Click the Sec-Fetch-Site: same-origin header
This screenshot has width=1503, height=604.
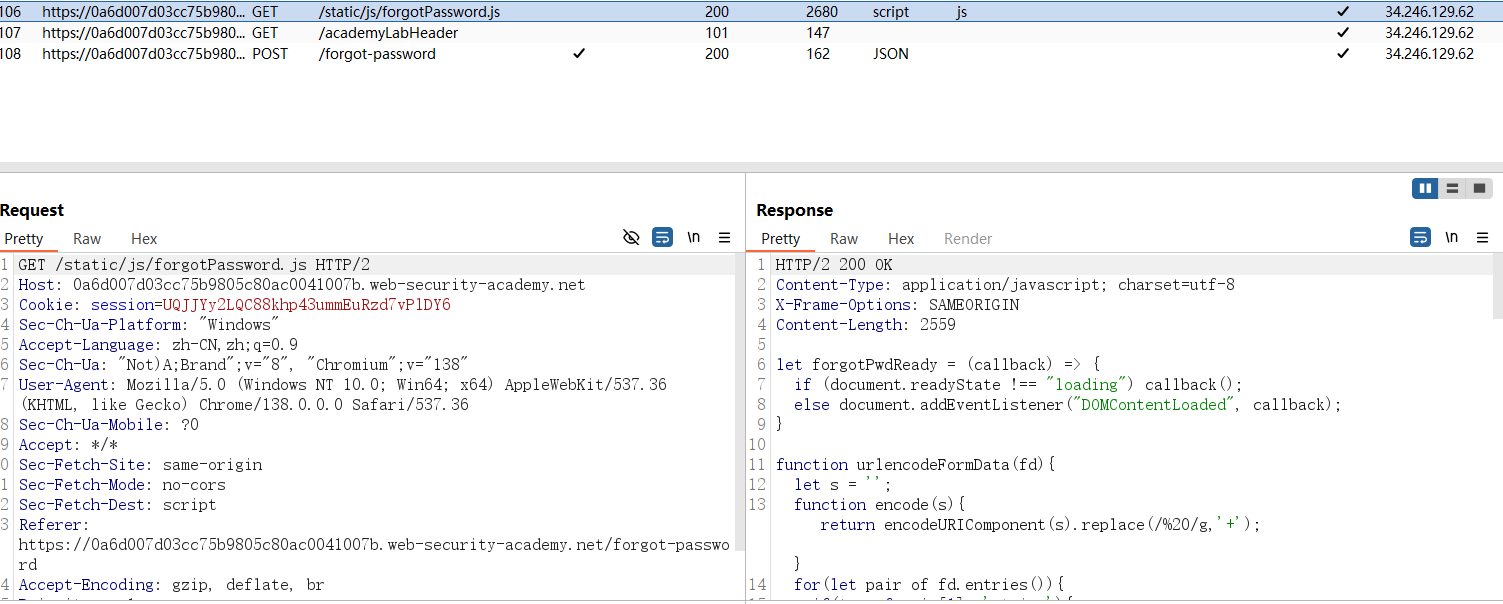[x=140, y=465]
